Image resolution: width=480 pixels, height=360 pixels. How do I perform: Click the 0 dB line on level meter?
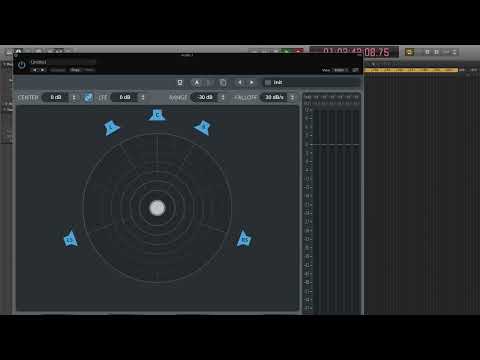click(x=335, y=144)
